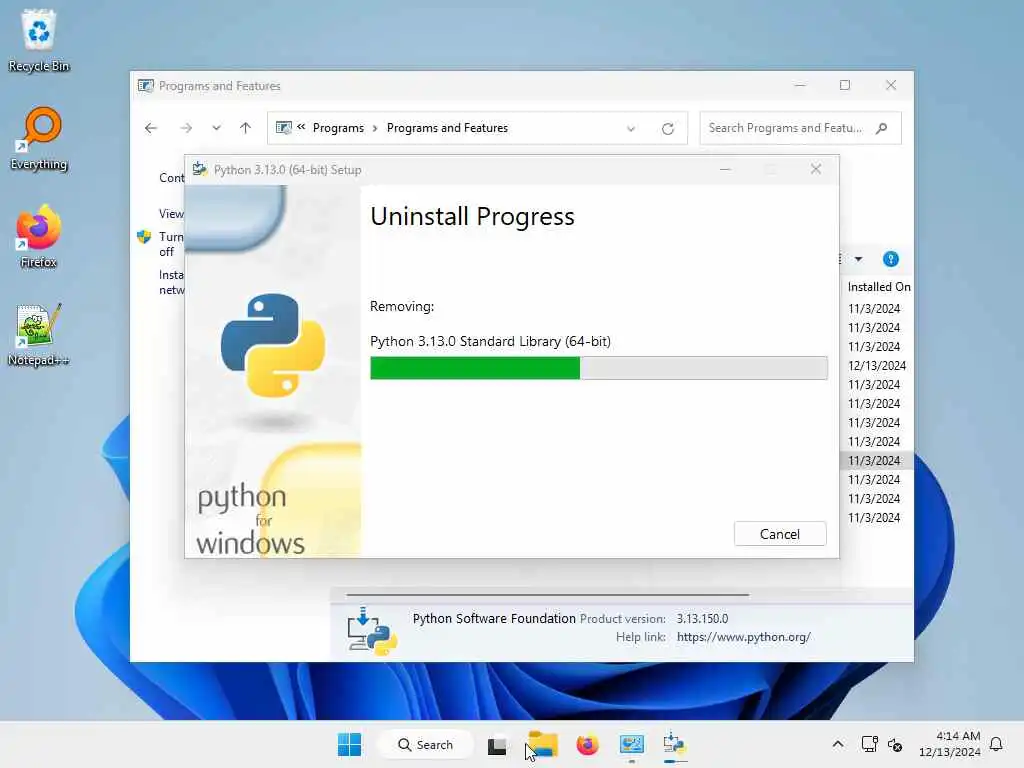Click the muted volume tray icon

click(895, 744)
